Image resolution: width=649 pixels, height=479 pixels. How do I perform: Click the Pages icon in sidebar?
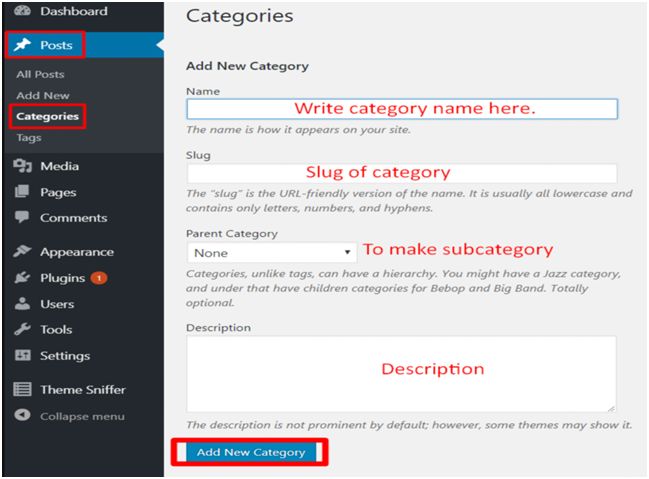(22, 192)
